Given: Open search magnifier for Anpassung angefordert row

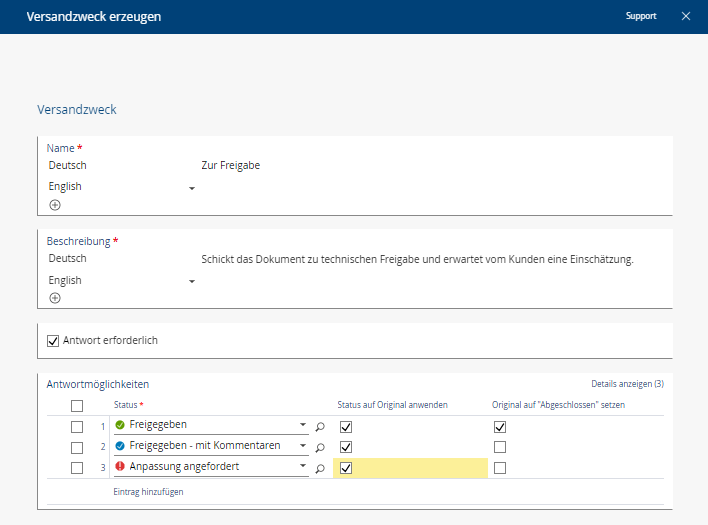Looking at the screenshot, I should (320, 468).
